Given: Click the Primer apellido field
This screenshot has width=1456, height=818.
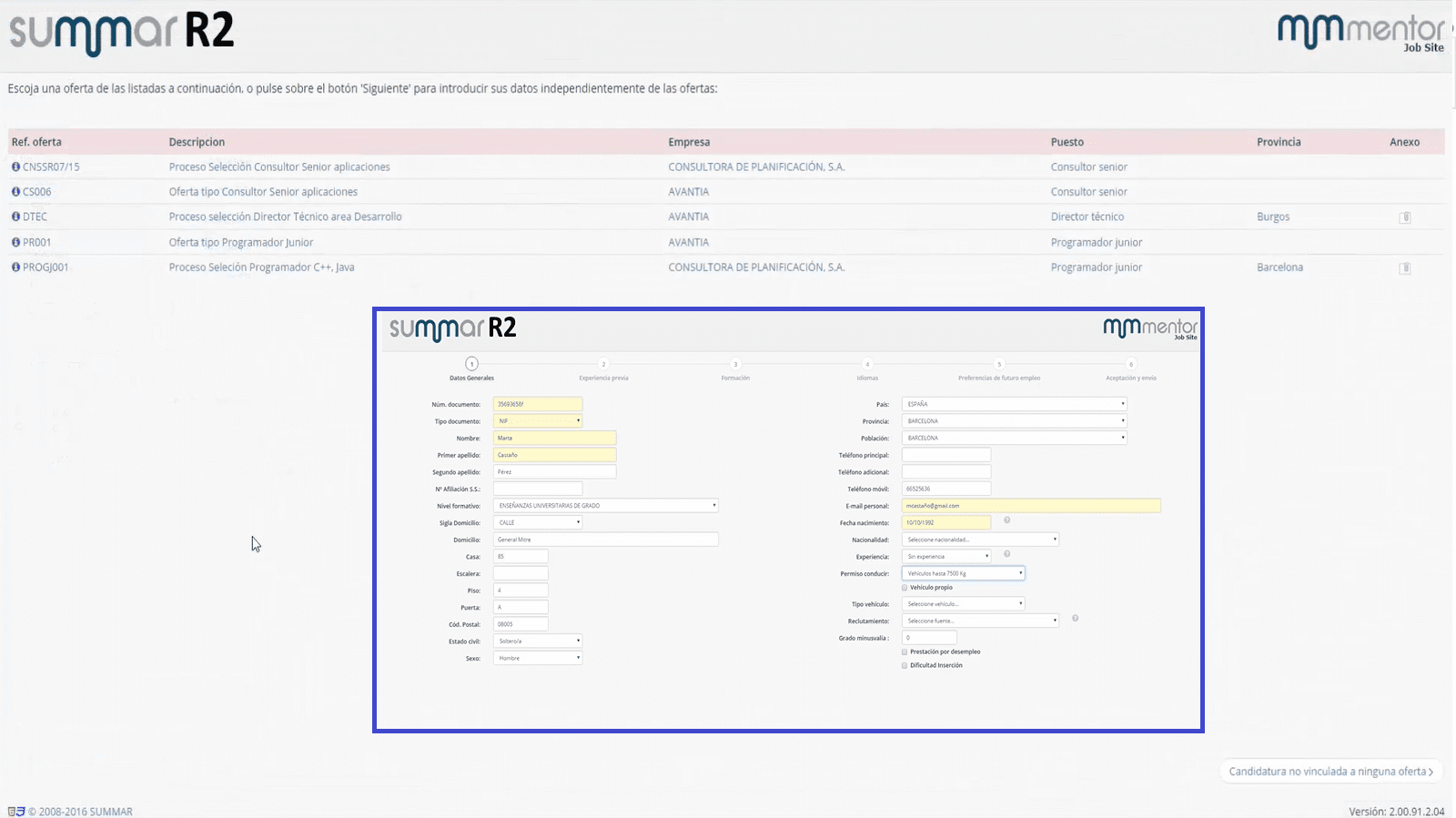Looking at the screenshot, I should pyautogui.click(x=555, y=455).
